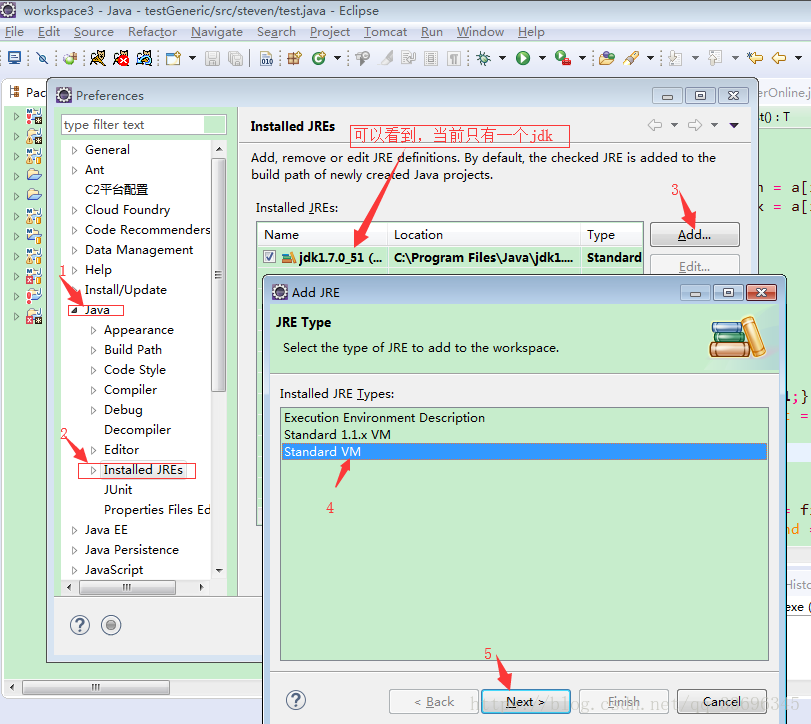Select Standard VM JRE type
The width and height of the screenshot is (811, 724).
pos(524,451)
